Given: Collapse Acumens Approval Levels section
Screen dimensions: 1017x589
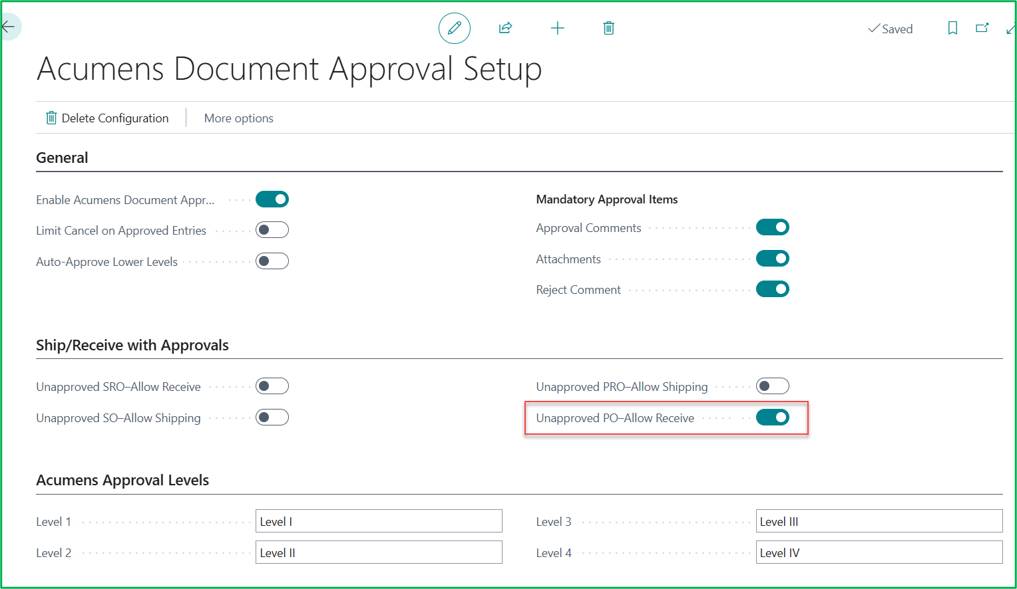Looking at the screenshot, I should (123, 480).
